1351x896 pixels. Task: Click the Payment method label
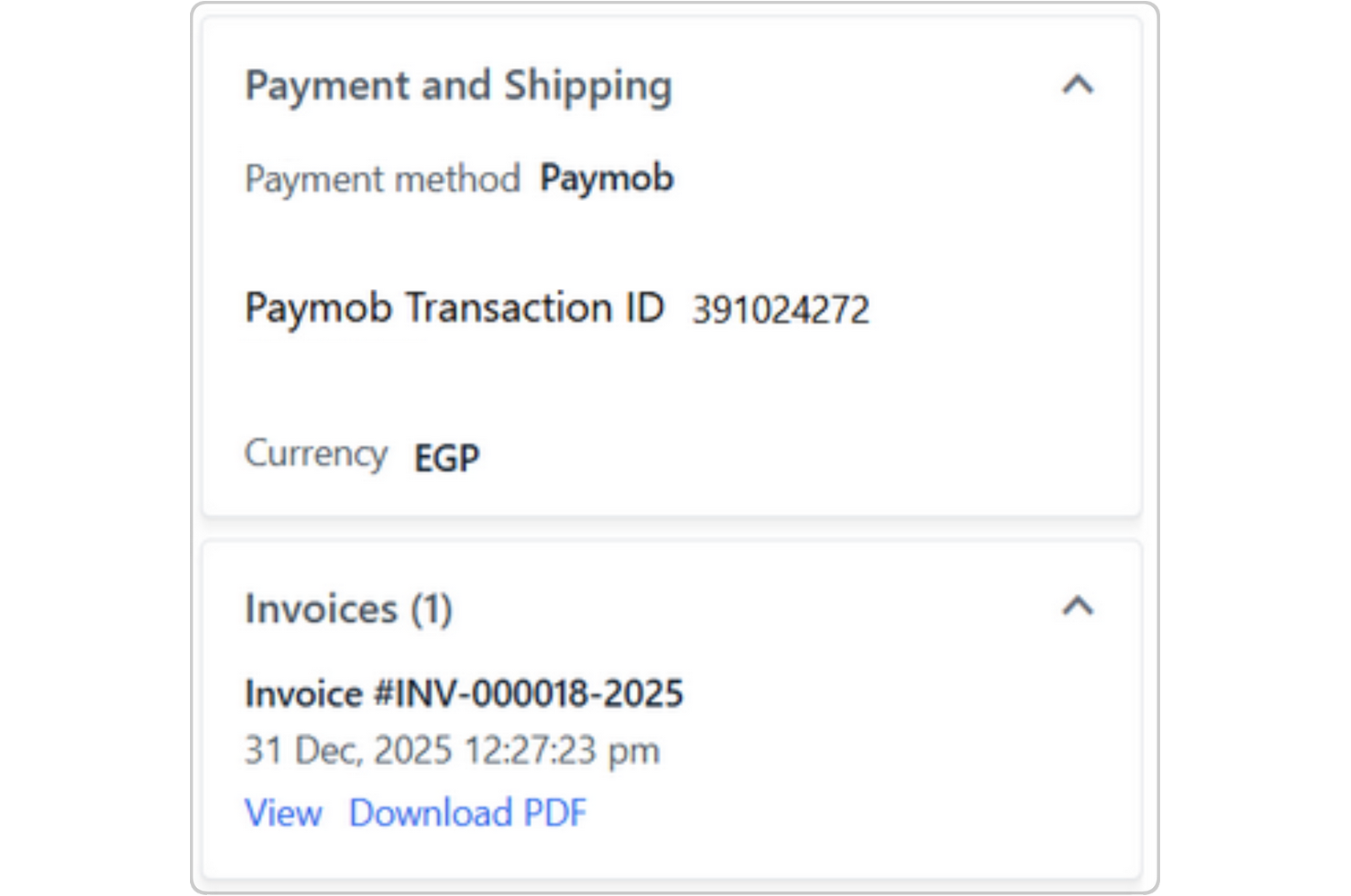383,178
